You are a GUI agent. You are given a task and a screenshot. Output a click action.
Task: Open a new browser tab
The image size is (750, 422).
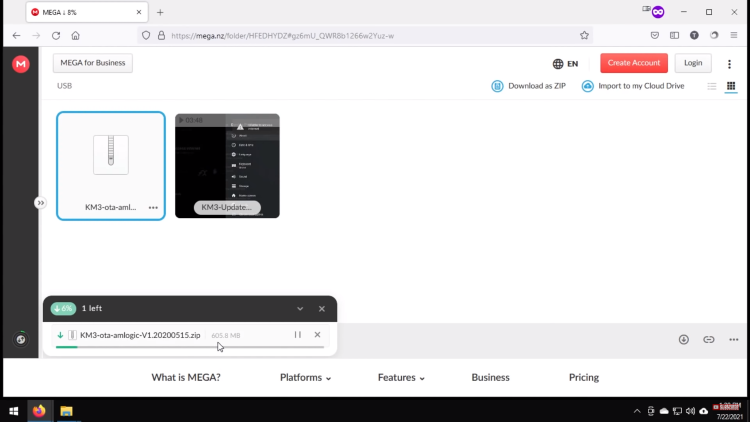[160, 12]
